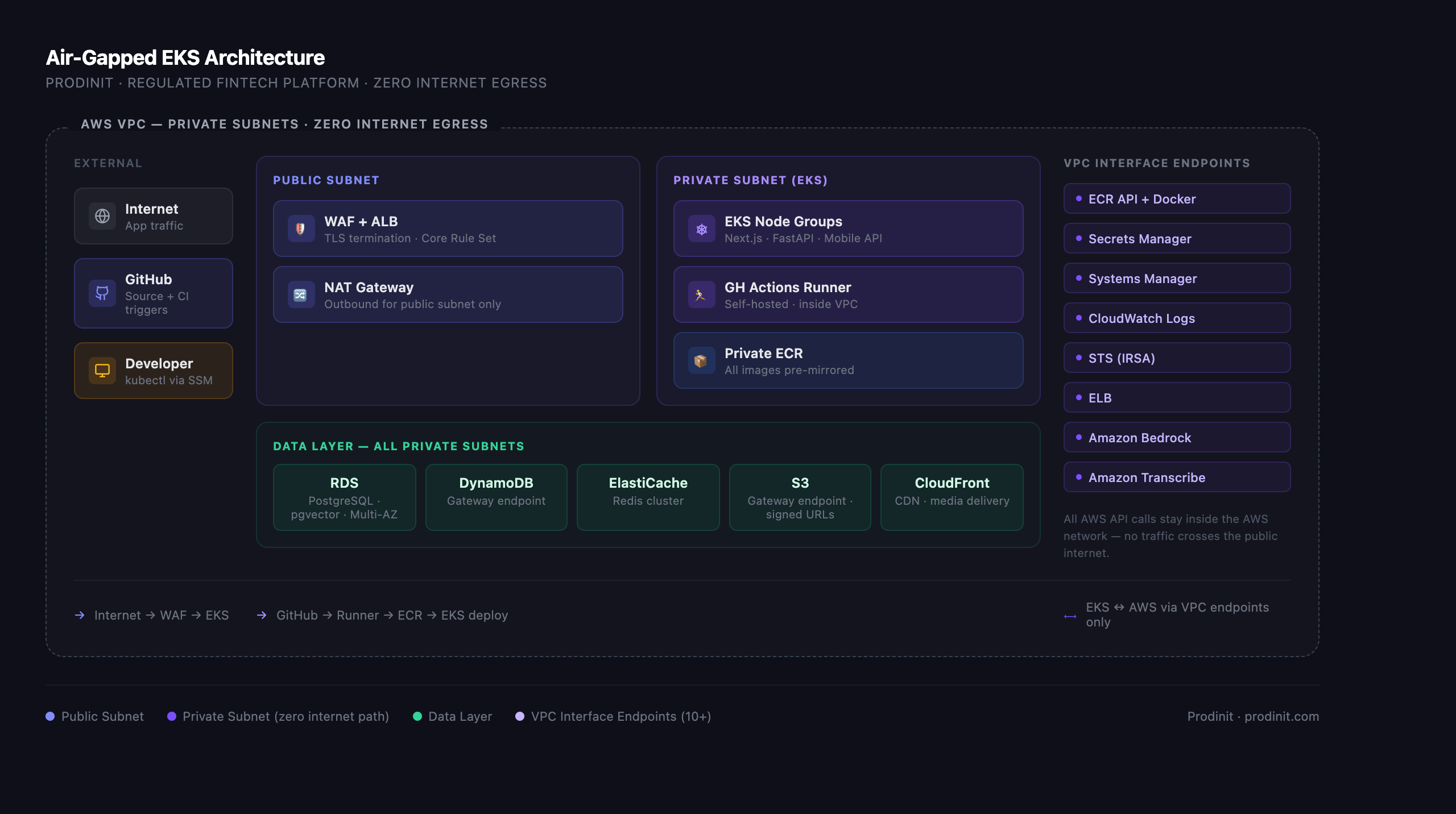The width and height of the screenshot is (1456, 814).
Task: Click the GitHub Source + CI triggers card
Action: [154, 293]
